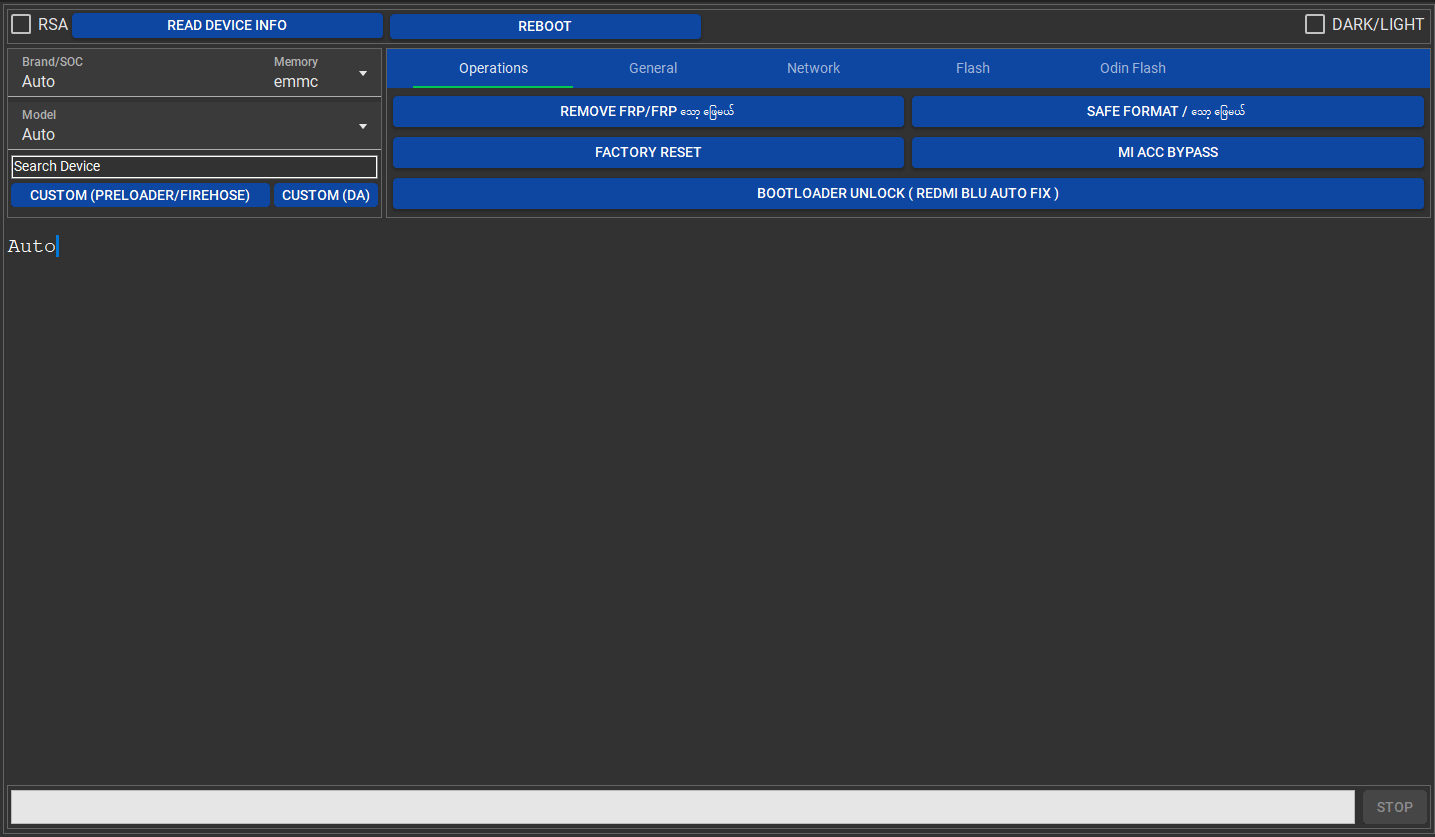
Task: Click the Search Device input field
Action: click(x=193, y=166)
